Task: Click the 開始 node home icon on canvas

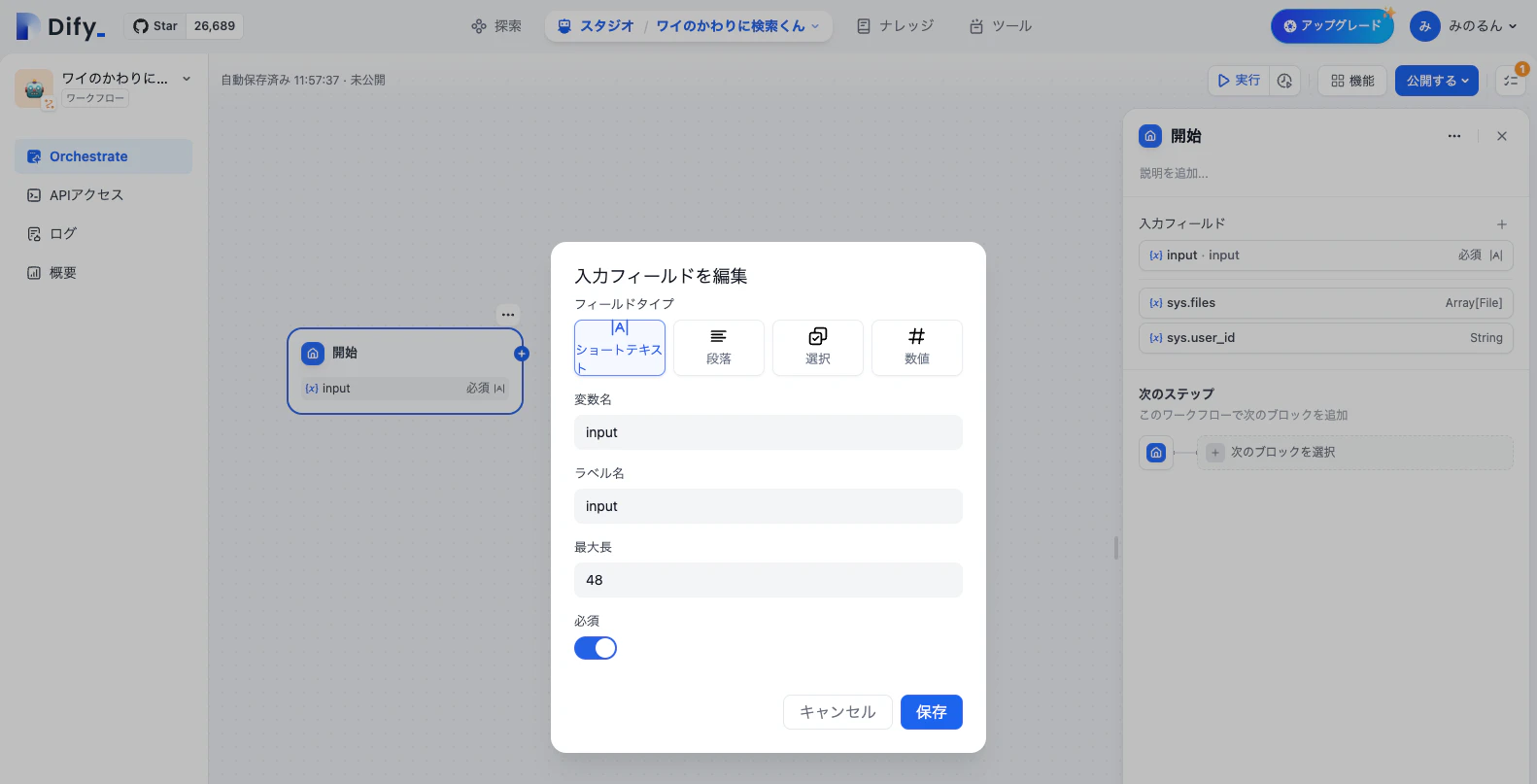Action: [x=313, y=354]
